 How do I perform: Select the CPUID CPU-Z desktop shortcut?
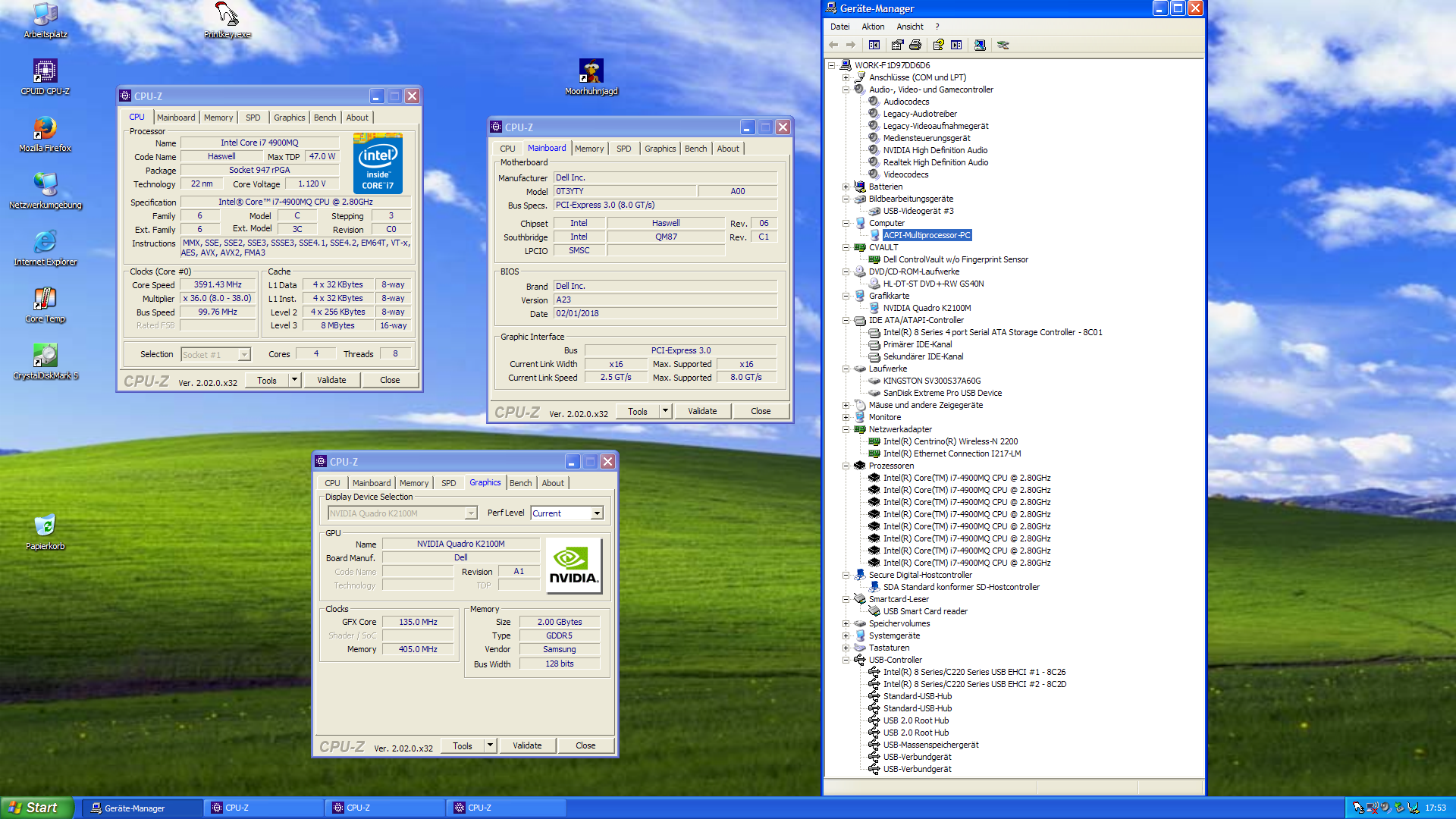click(x=45, y=77)
